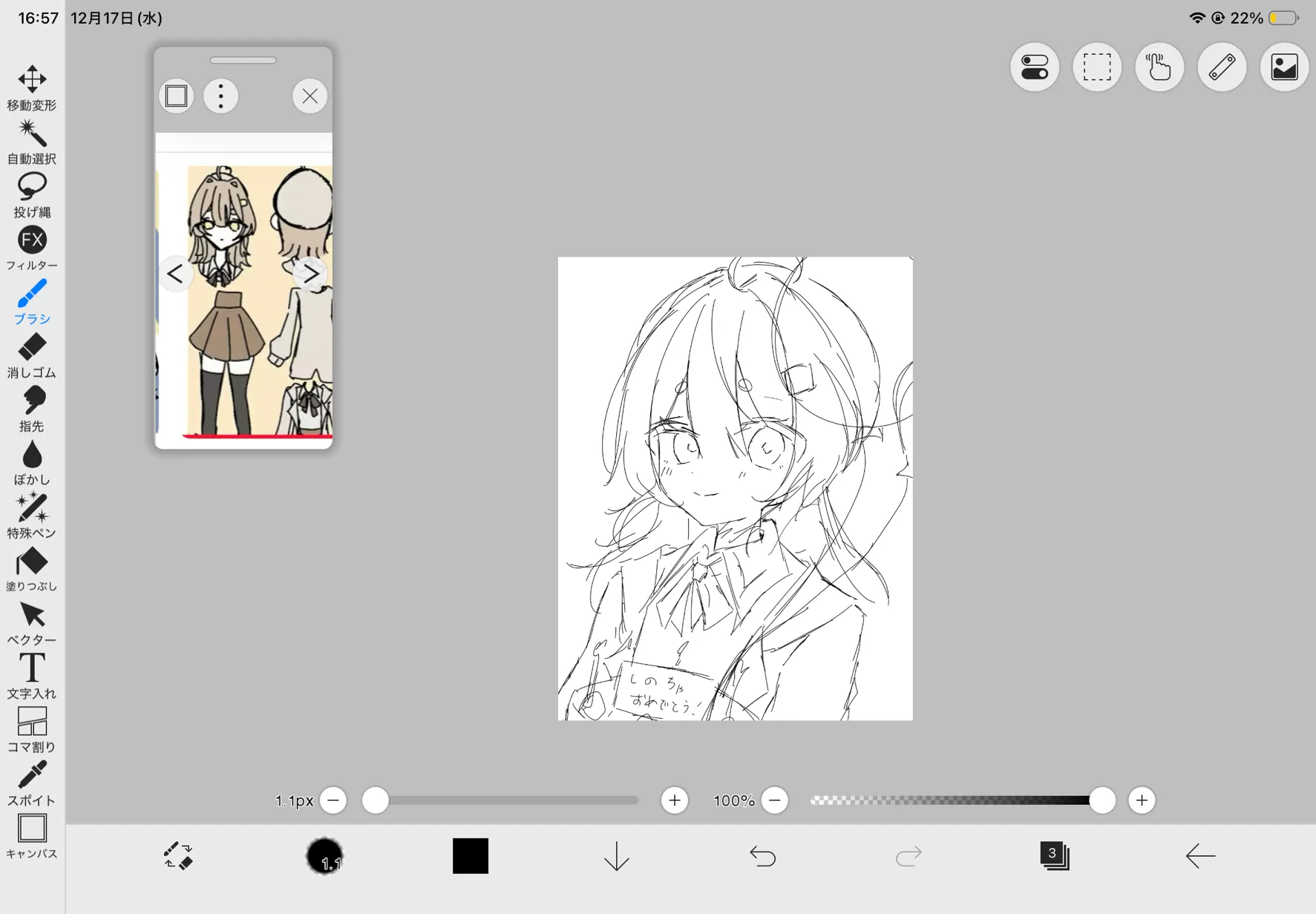Redo the undone stroke

click(x=909, y=857)
